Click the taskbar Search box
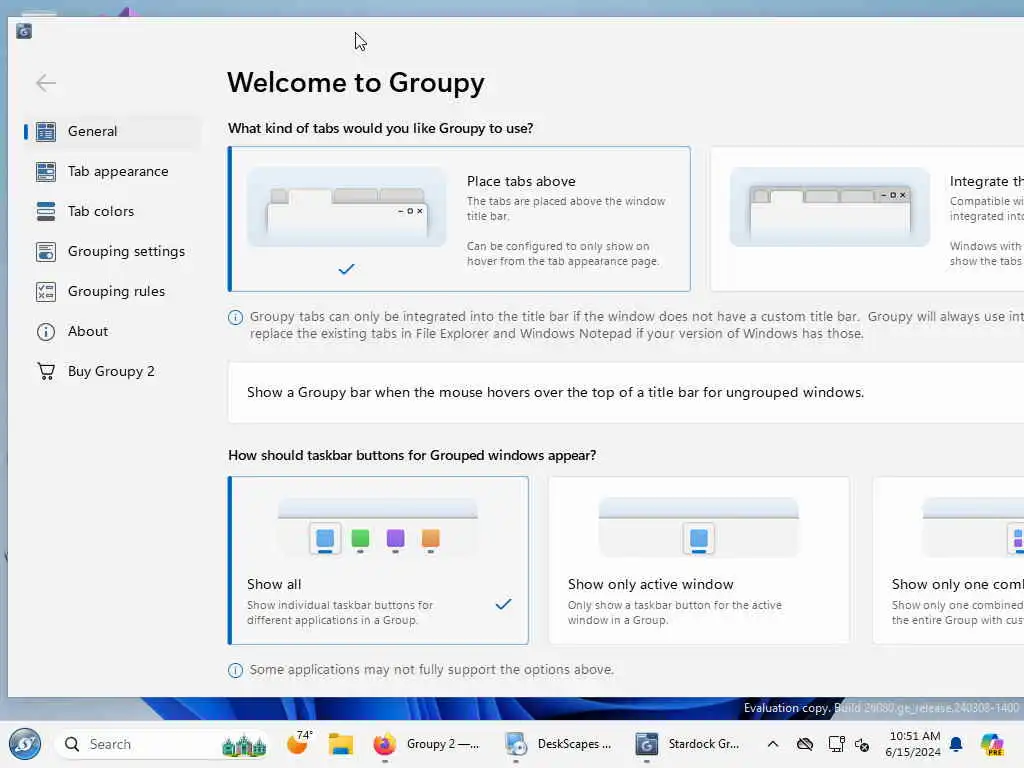Image resolution: width=1024 pixels, height=768 pixels. pyautogui.click(x=162, y=744)
